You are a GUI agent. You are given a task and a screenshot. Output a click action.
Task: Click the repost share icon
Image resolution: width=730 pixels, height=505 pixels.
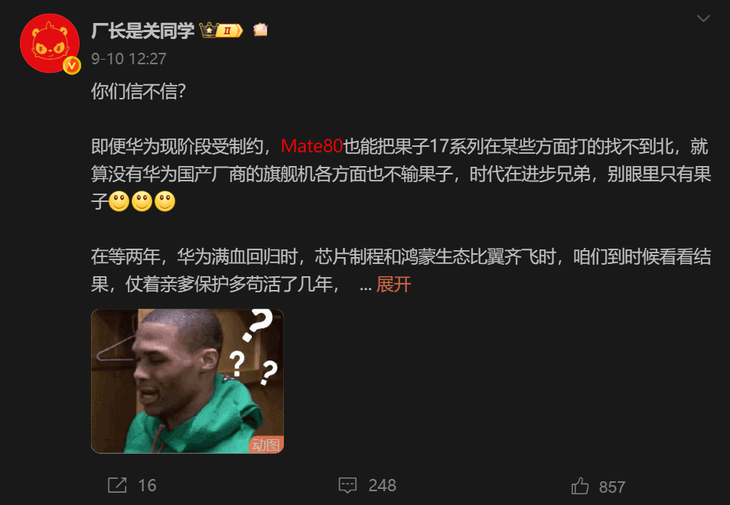pos(117,485)
